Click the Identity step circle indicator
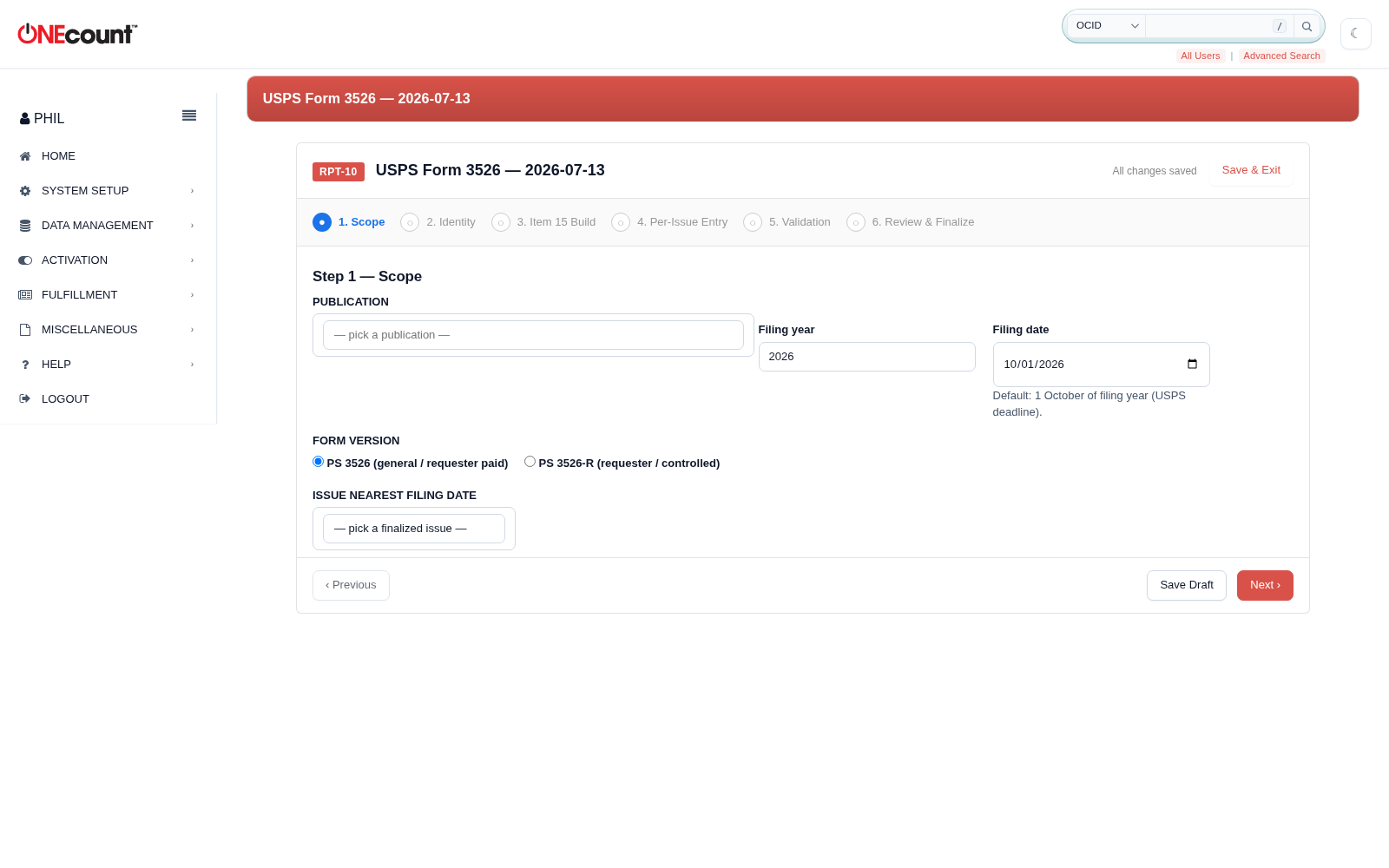The height and width of the screenshot is (868, 1389). click(x=410, y=222)
